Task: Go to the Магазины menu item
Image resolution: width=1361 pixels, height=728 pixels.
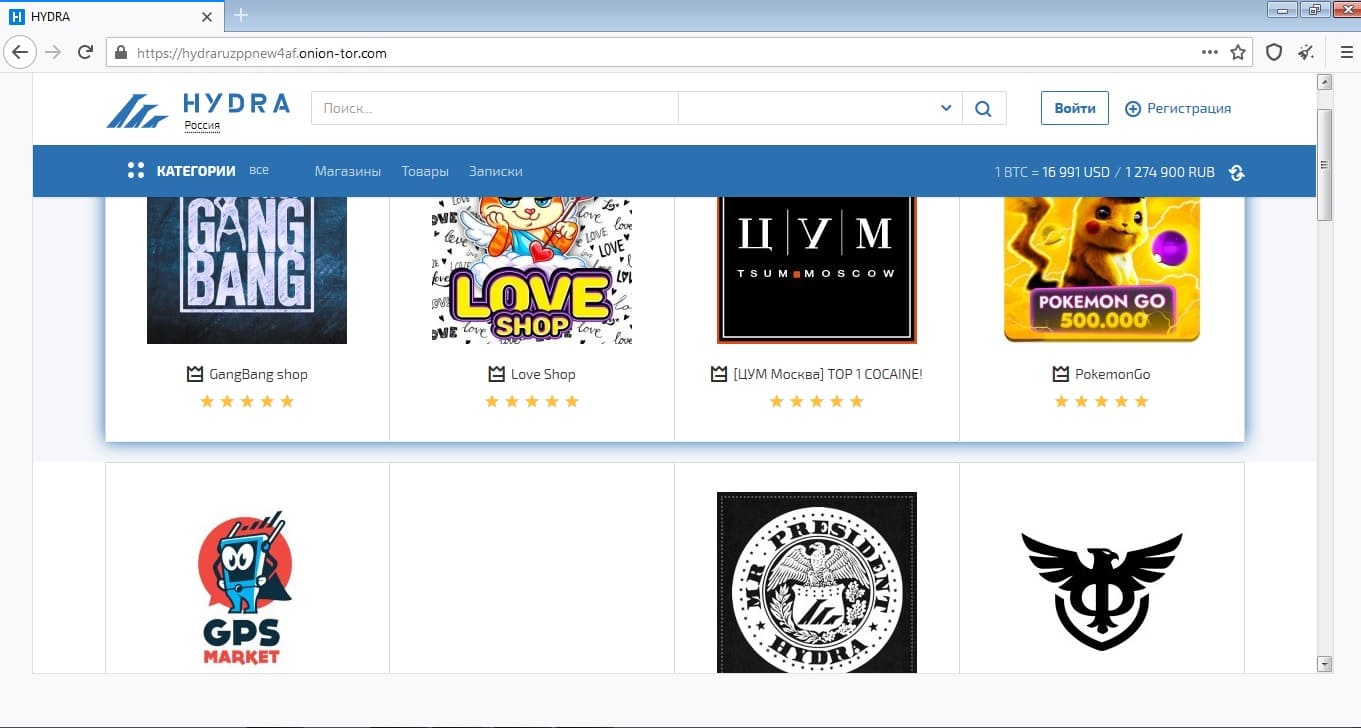Action: (x=347, y=171)
